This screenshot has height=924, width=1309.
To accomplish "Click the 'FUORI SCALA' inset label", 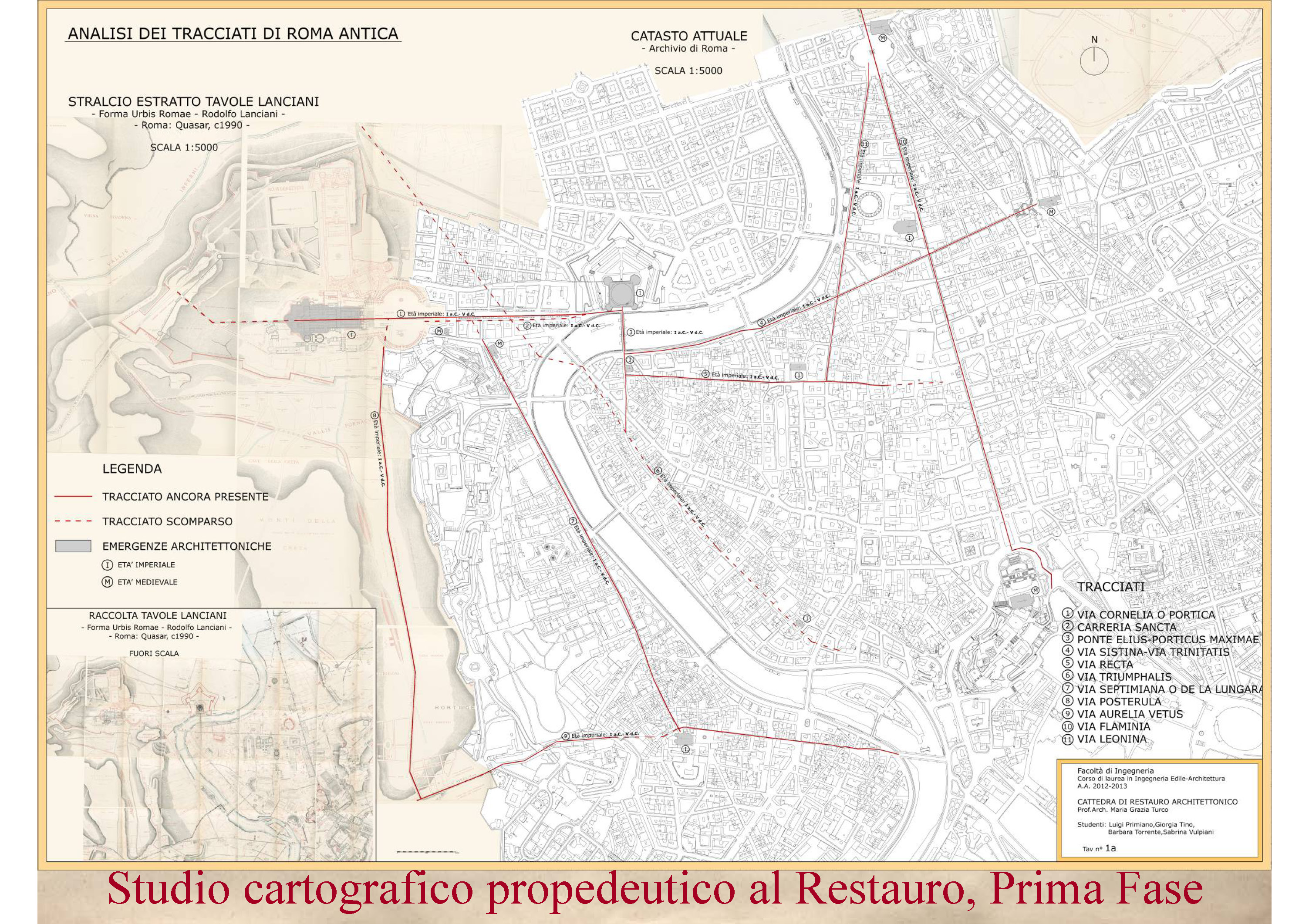I will [x=154, y=653].
